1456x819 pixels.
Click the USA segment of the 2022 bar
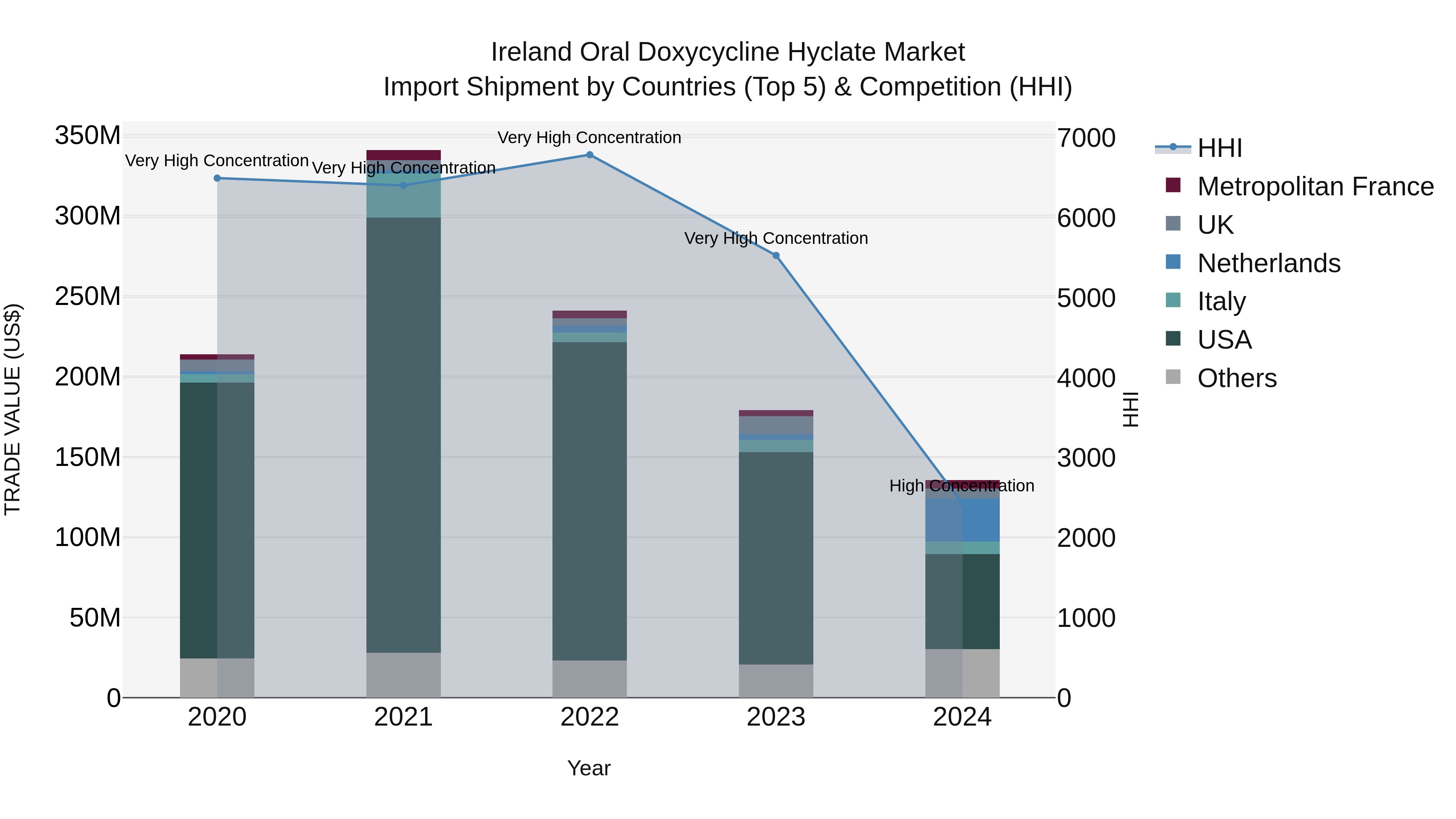point(590,502)
